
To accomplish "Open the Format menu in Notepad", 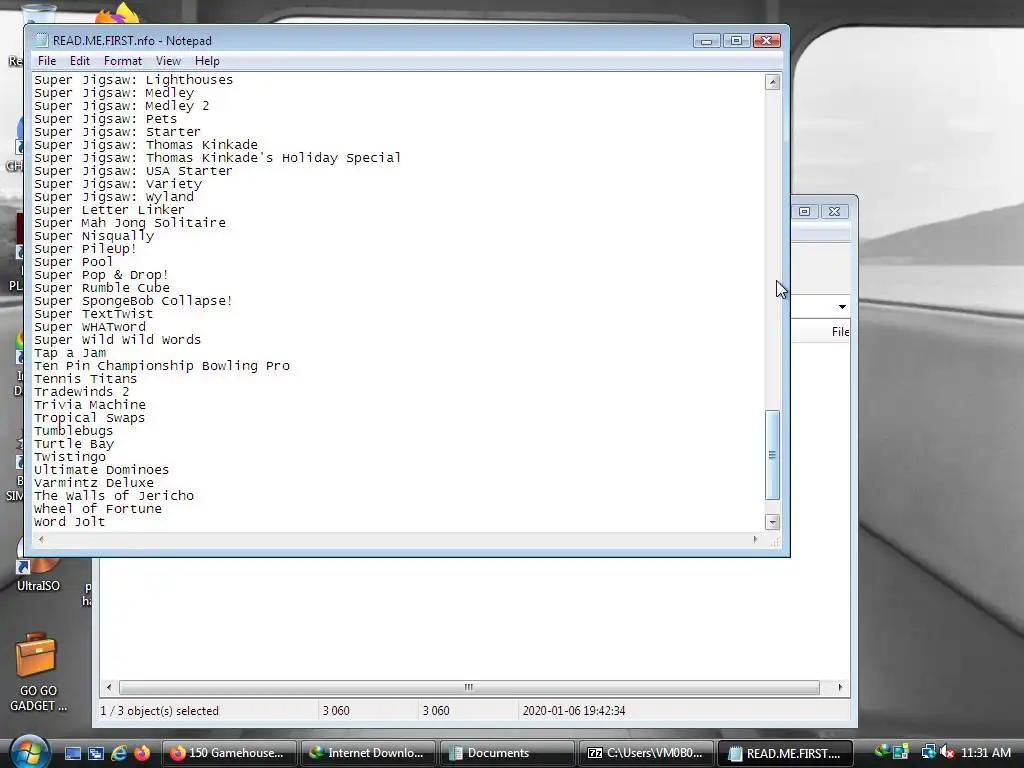I will click(123, 61).
